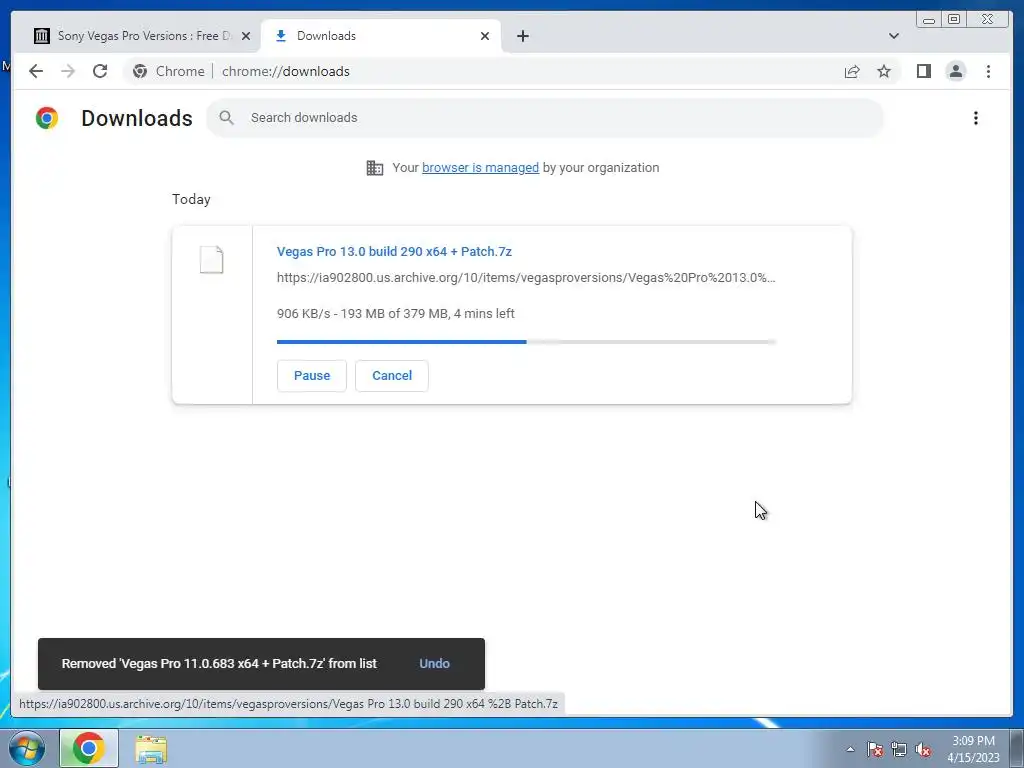Select the Downloads tab
The image size is (1024, 768).
click(381, 36)
